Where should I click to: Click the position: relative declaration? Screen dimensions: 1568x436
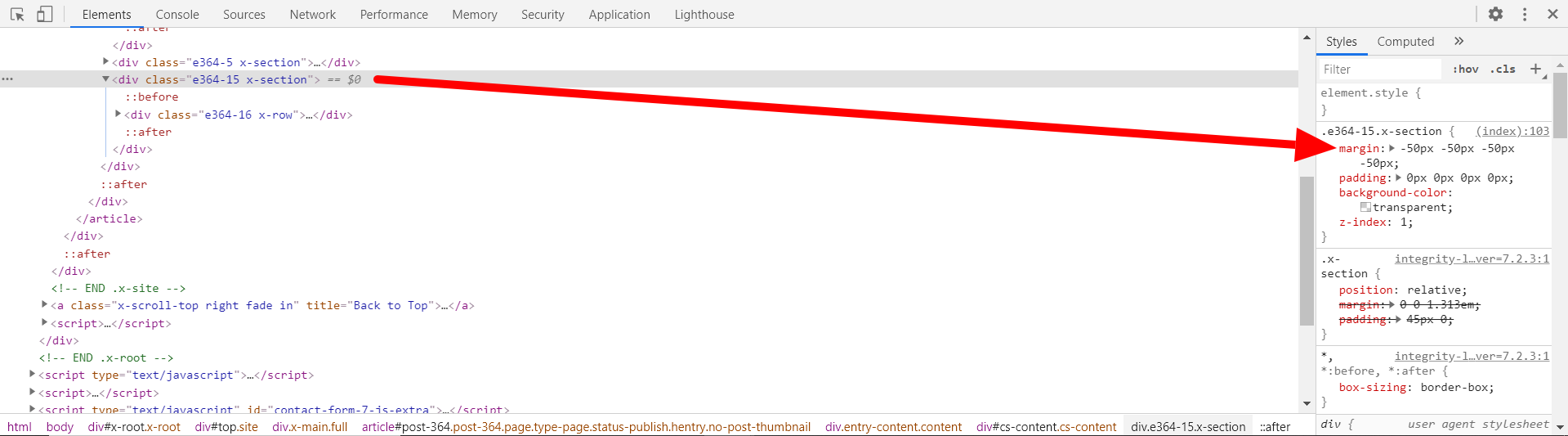(1403, 290)
